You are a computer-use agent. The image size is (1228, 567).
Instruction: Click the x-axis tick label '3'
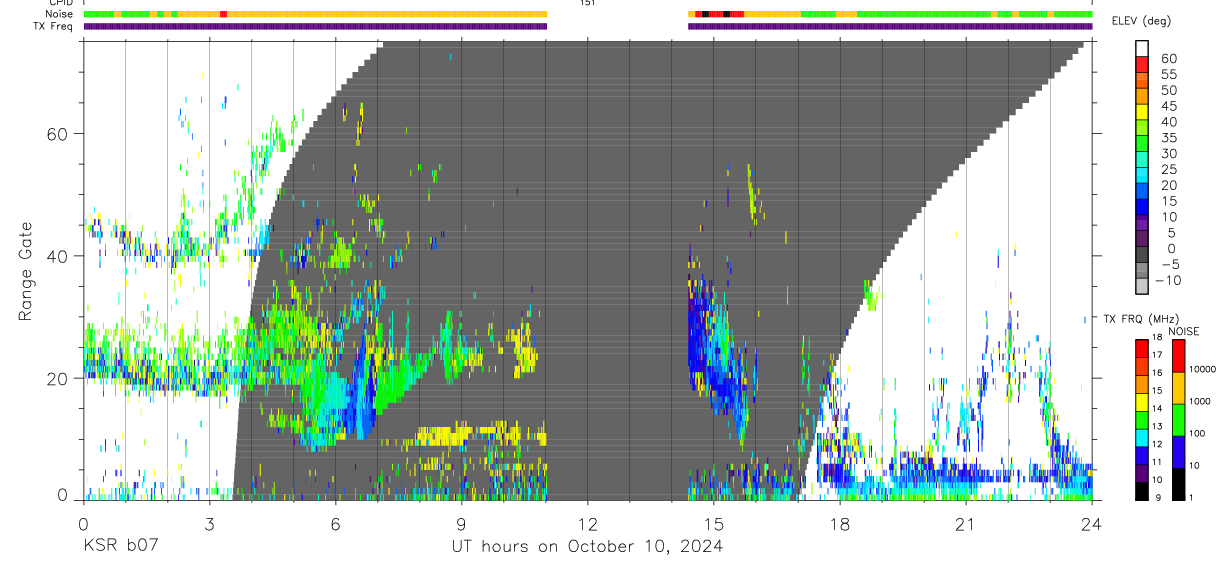coord(209,524)
